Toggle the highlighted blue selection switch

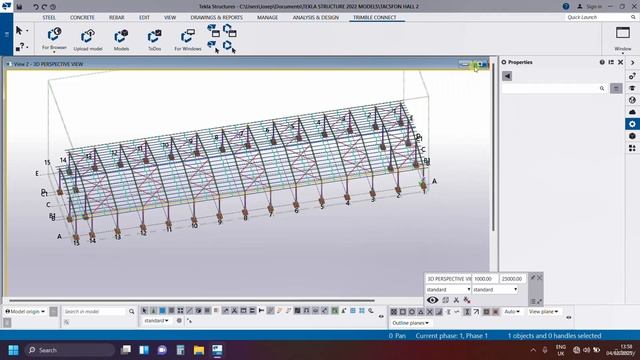162,311
